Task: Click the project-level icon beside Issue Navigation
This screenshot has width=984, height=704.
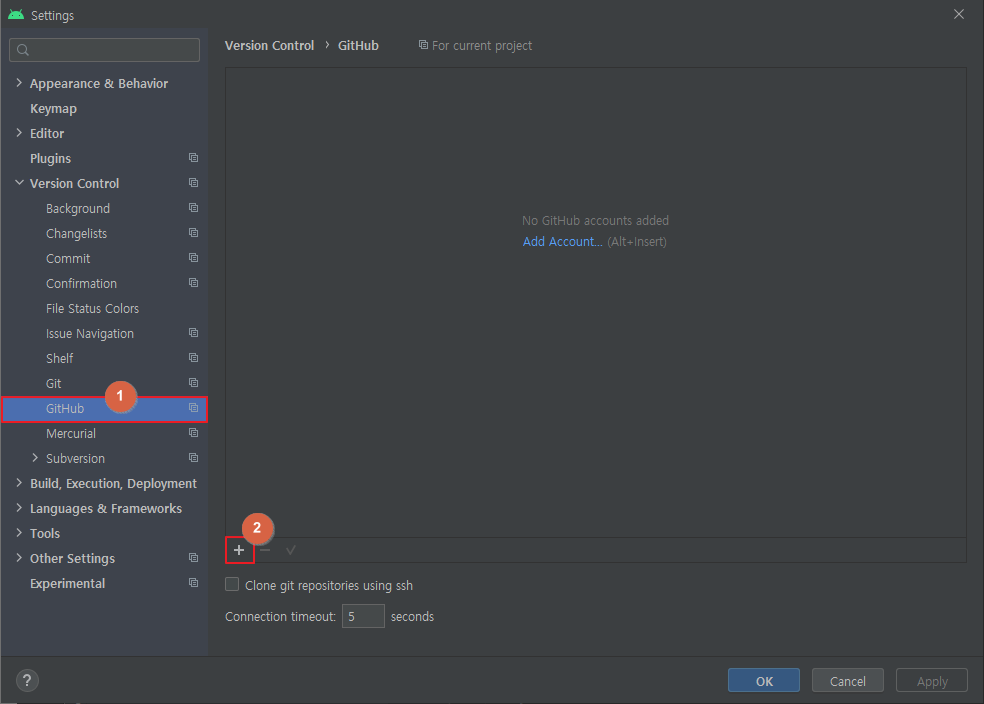Action: point(193,333)
